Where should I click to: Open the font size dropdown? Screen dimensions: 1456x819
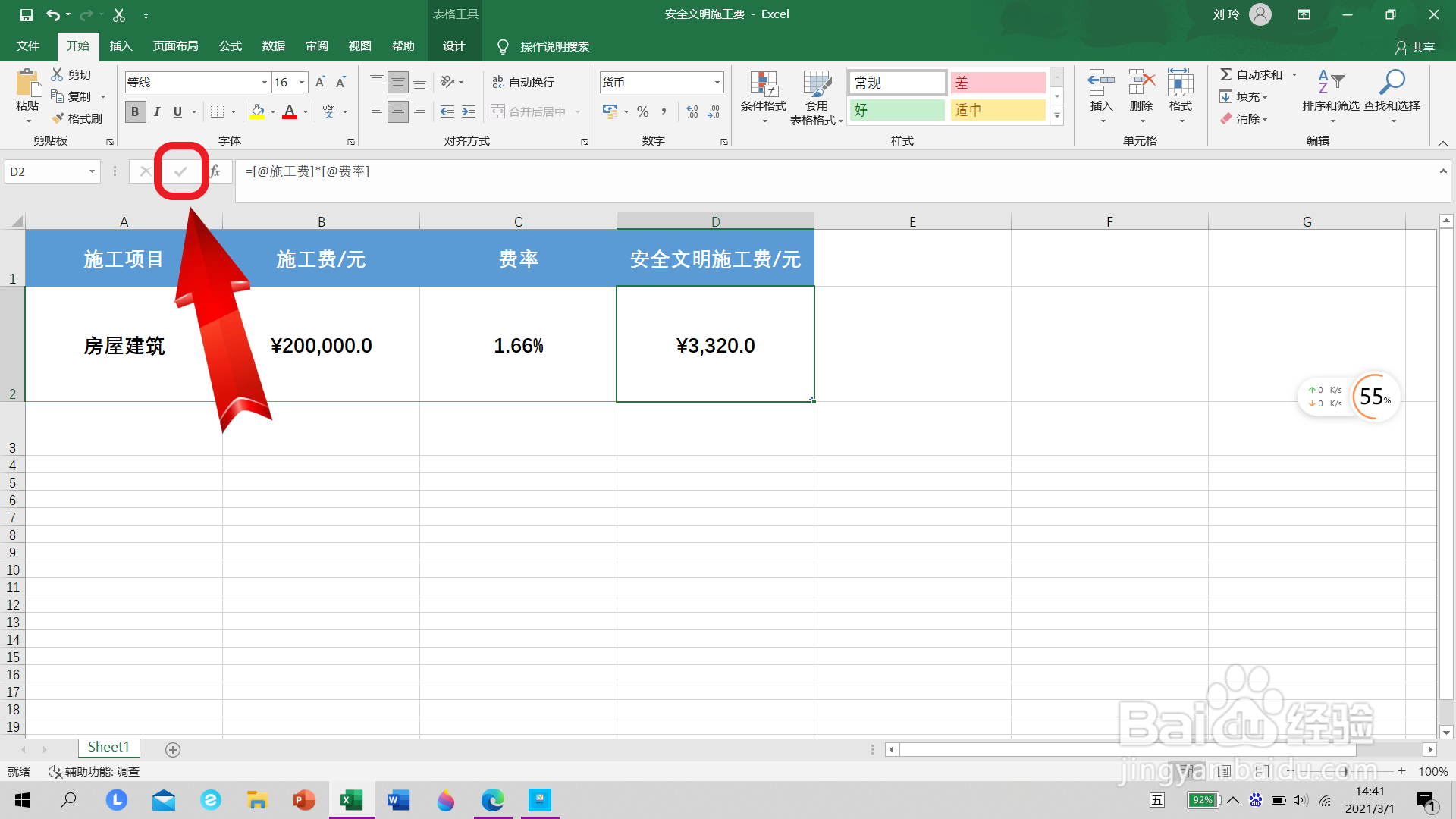coord(302,82)
